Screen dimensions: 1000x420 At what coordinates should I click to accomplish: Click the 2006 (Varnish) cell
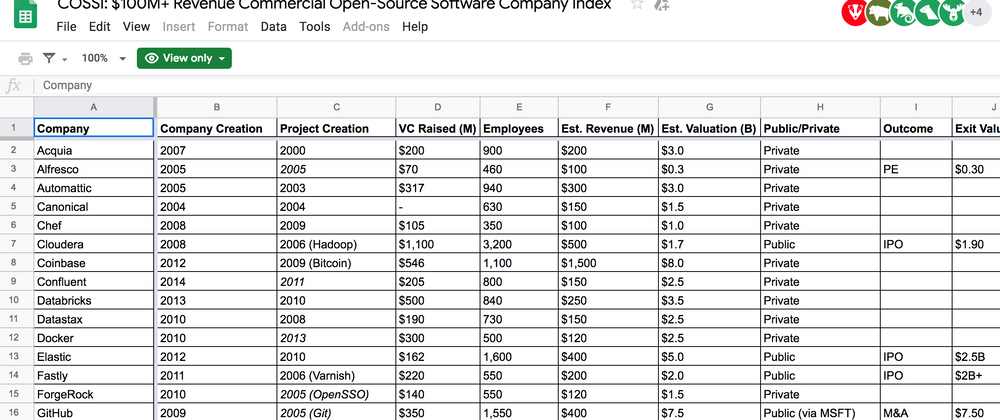click(x=336, y=375)
